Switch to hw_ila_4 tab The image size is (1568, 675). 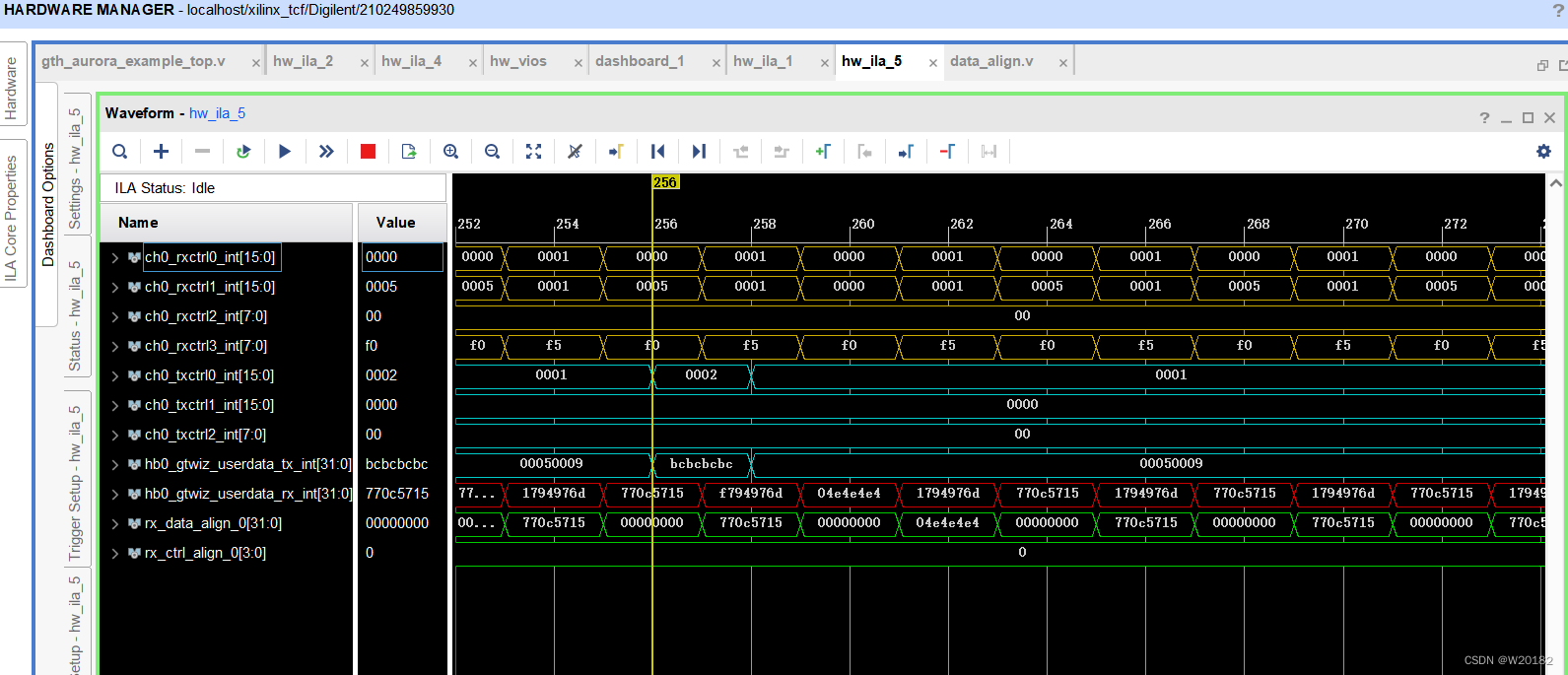(x=411, y=61)
